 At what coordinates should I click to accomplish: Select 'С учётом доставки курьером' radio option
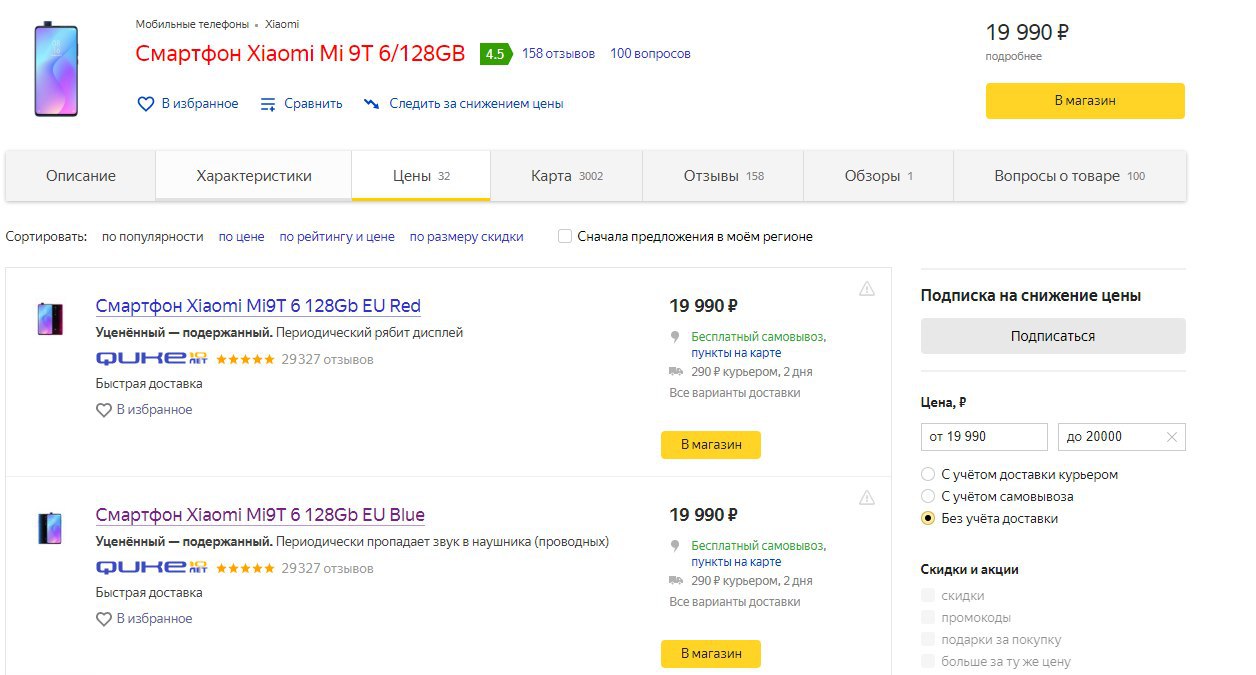tap(928, 475)
